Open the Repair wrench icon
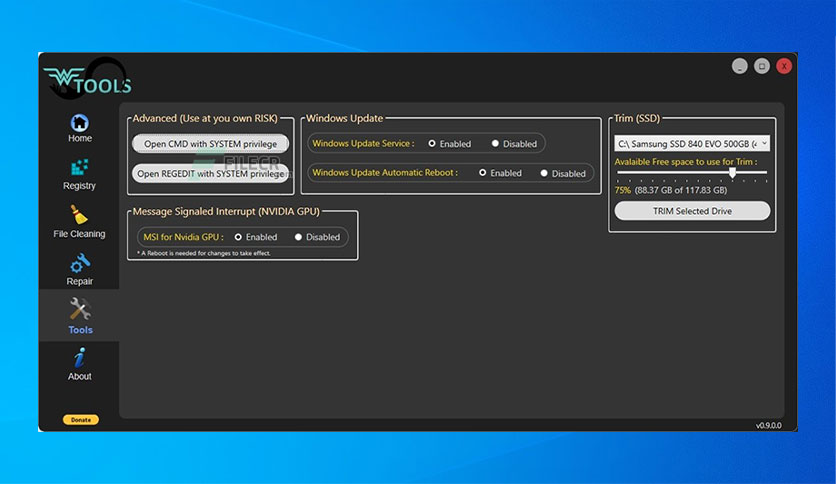Image resolution: width=836 pixels, height=484 pixels. pos(80,263)
